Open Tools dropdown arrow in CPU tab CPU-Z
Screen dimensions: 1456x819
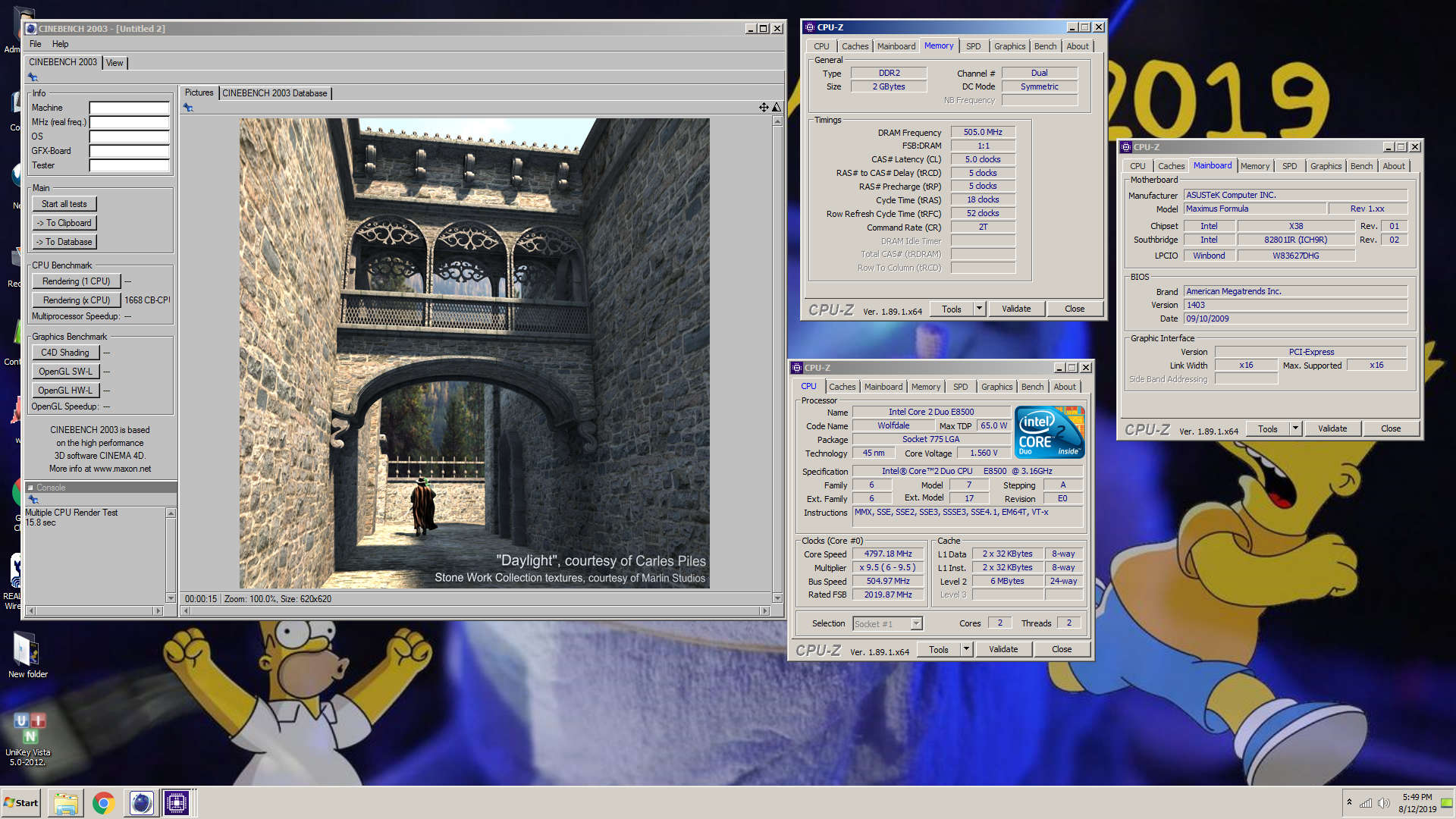966,649
